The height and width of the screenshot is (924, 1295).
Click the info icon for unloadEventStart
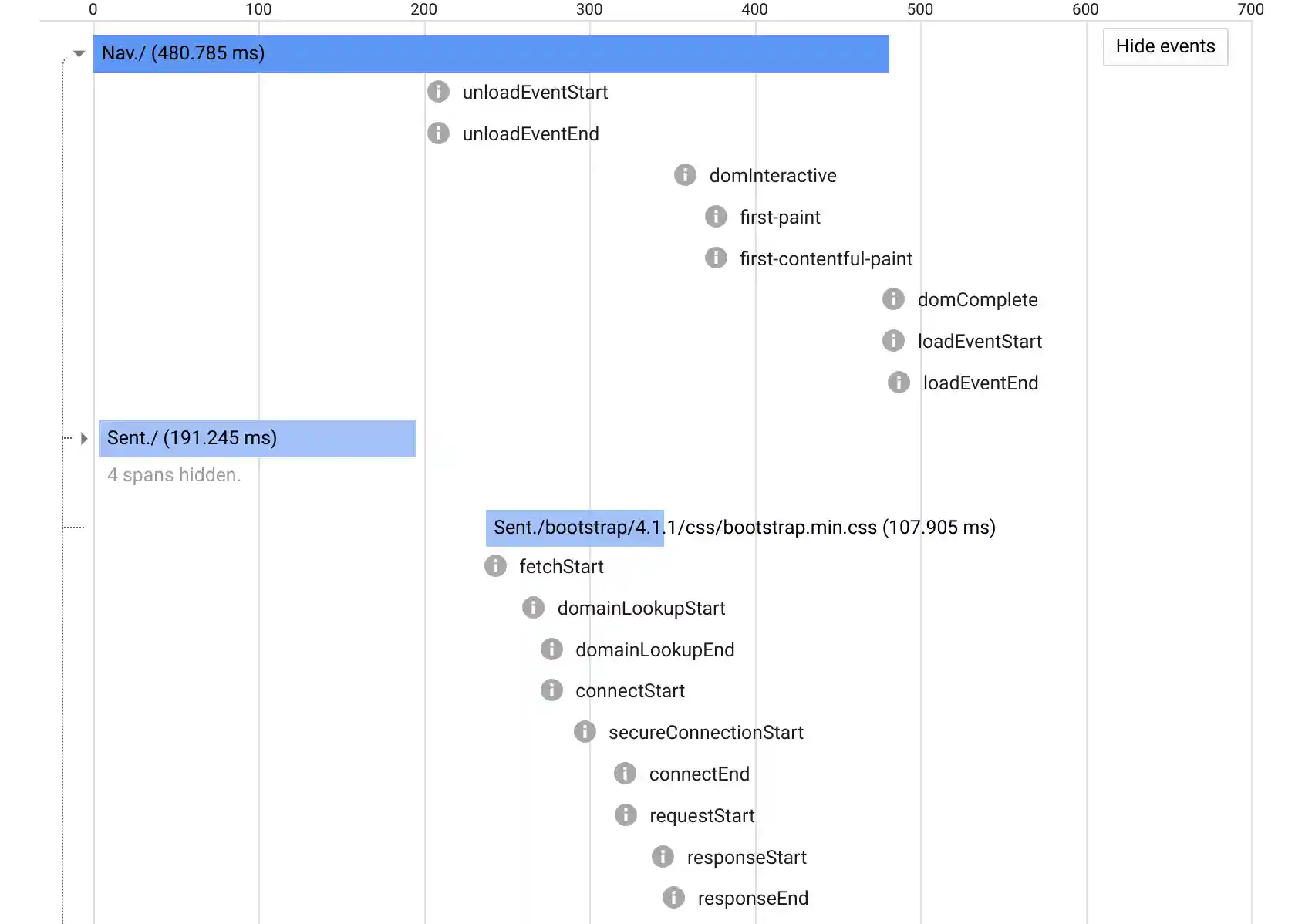pyautogui.click(x=438, y=91)
